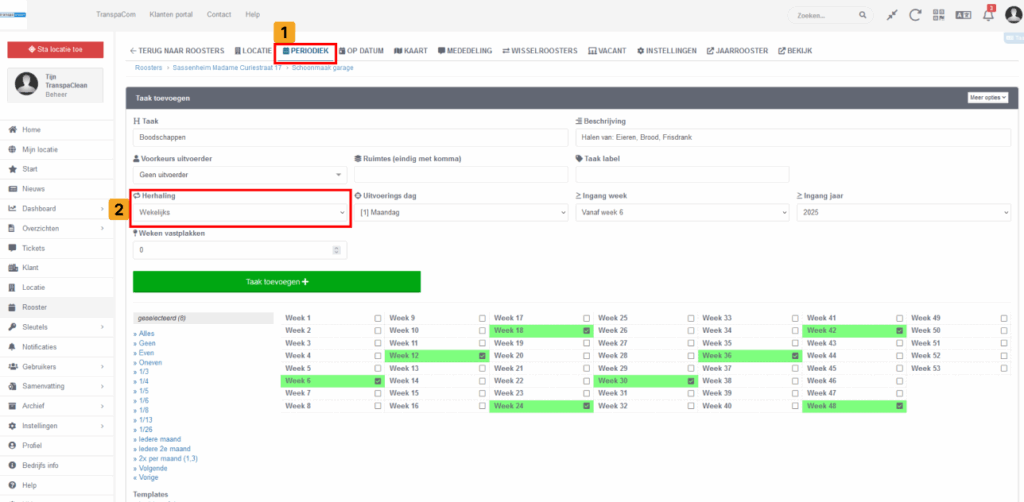Open Contact in top menu
This screenshot has height=502, width=1024.
tap(218, 14)
